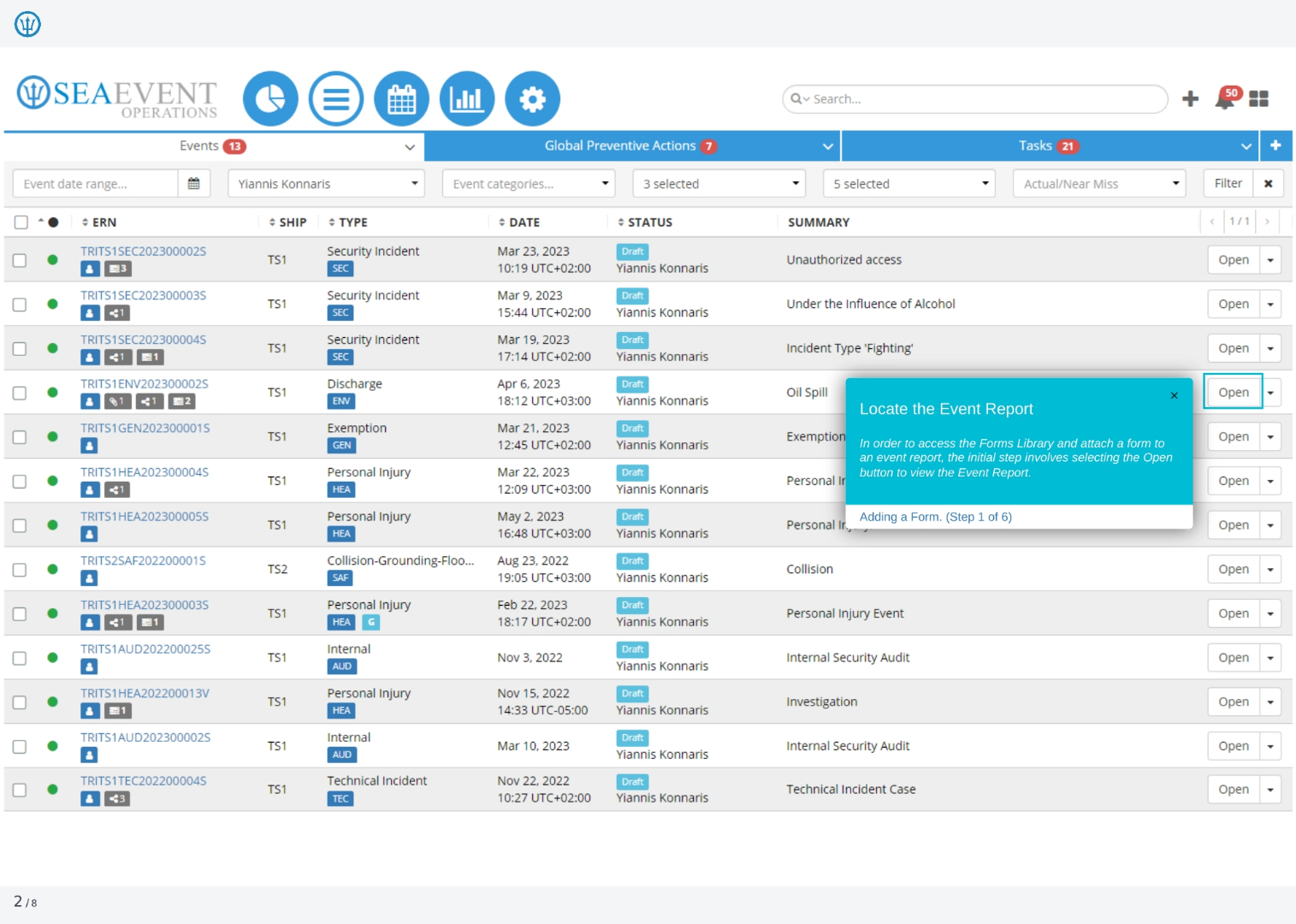Check the box for TRITS1ENV2023000025
Image resolution: width=1296 pixels, height=924 pixels.
20,393
